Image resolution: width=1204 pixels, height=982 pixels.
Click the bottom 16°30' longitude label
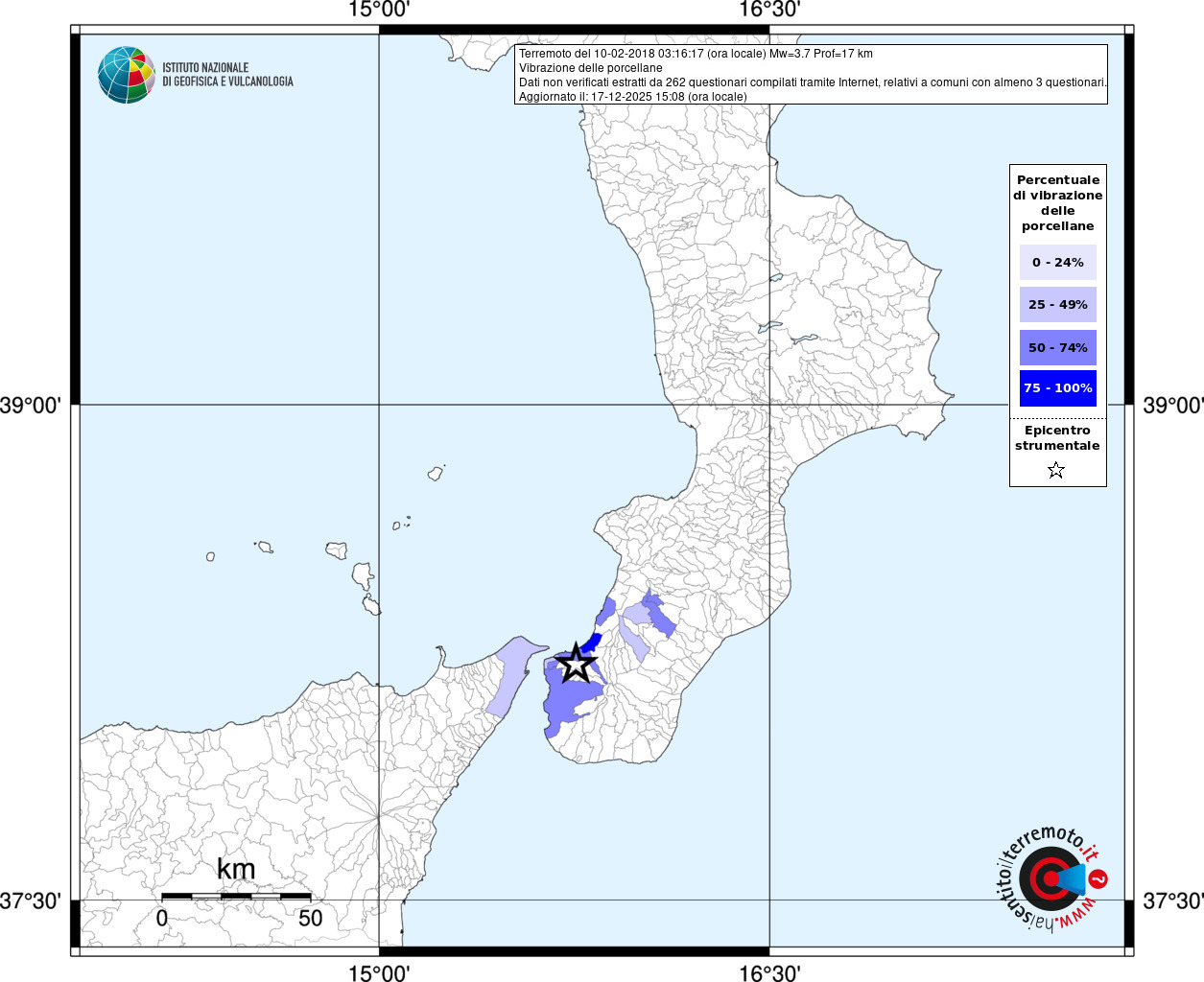click(769, 972)
